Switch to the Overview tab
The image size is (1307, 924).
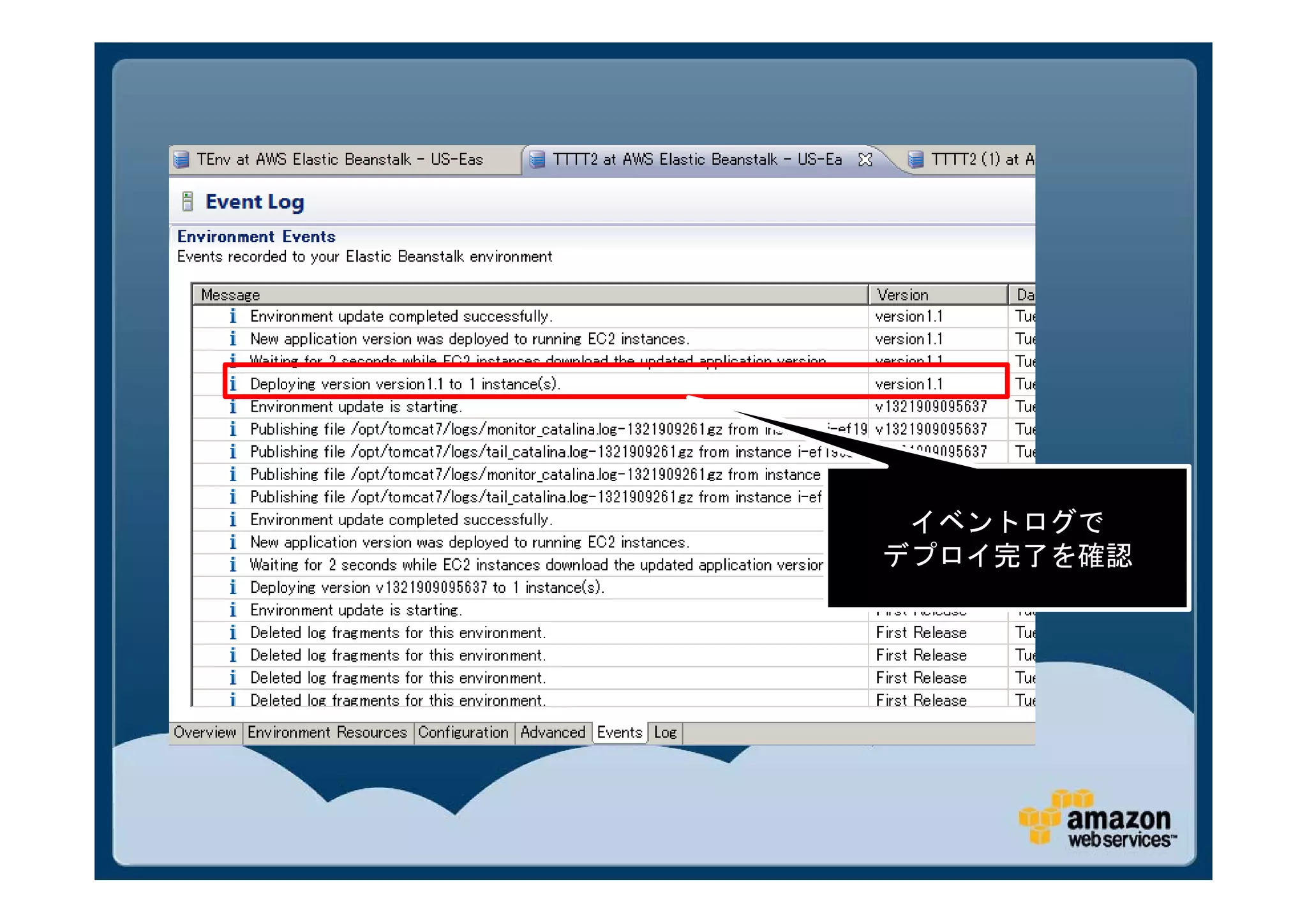pyautogui.click(x=205, y=732)
